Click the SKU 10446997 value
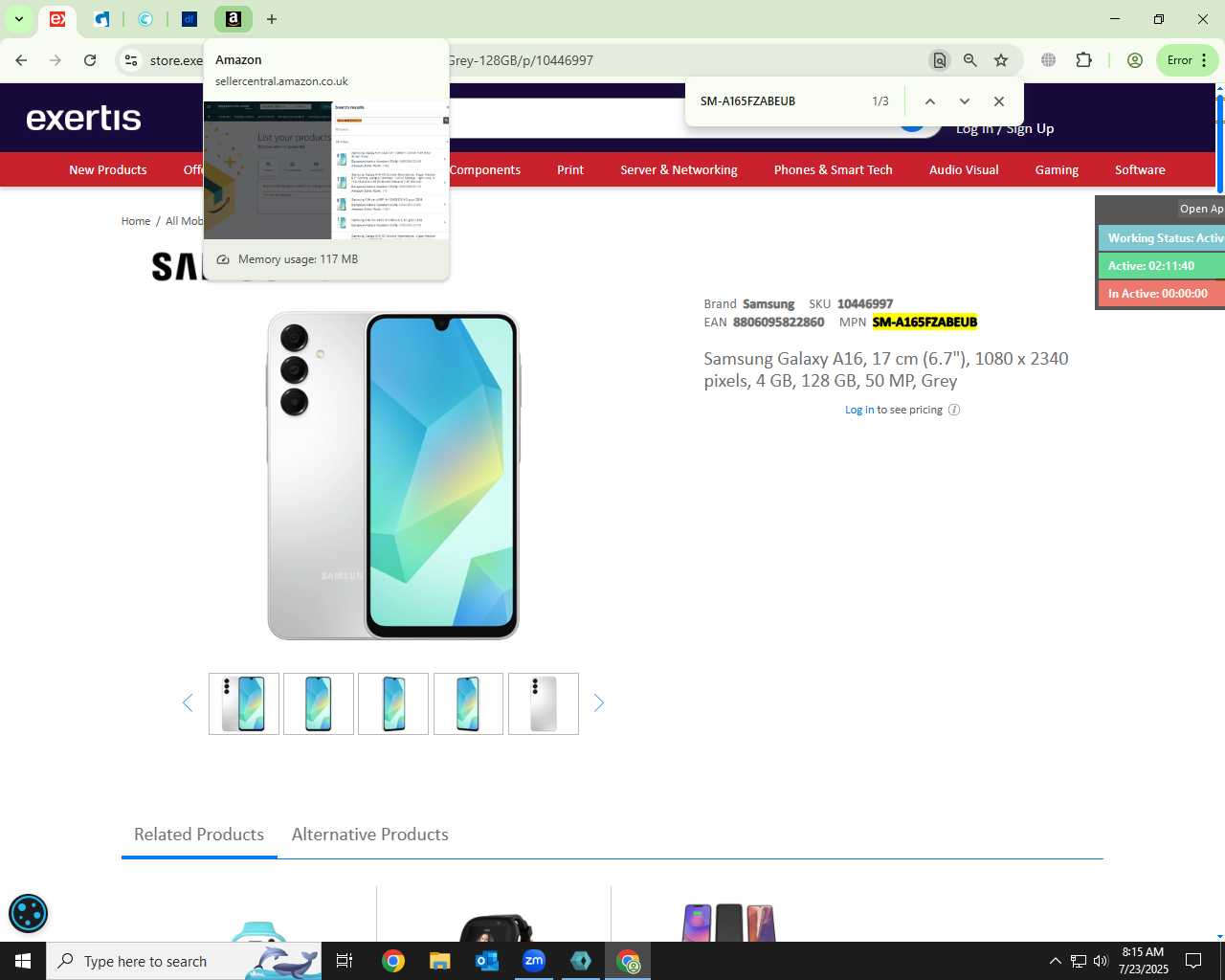The image size is (1225, 980). [x=865, y=304]
